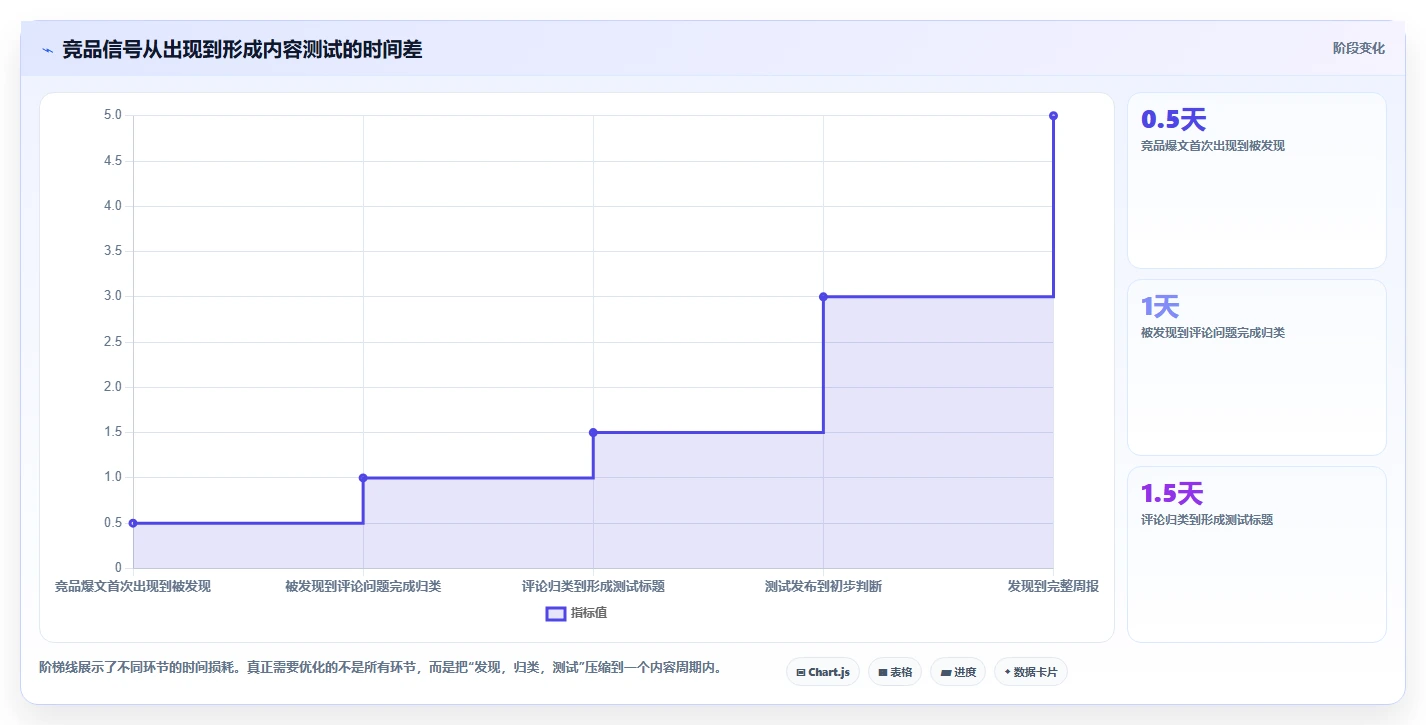
Task: Click the y-axis tick label 4.5
Action: tap(112, 161)
